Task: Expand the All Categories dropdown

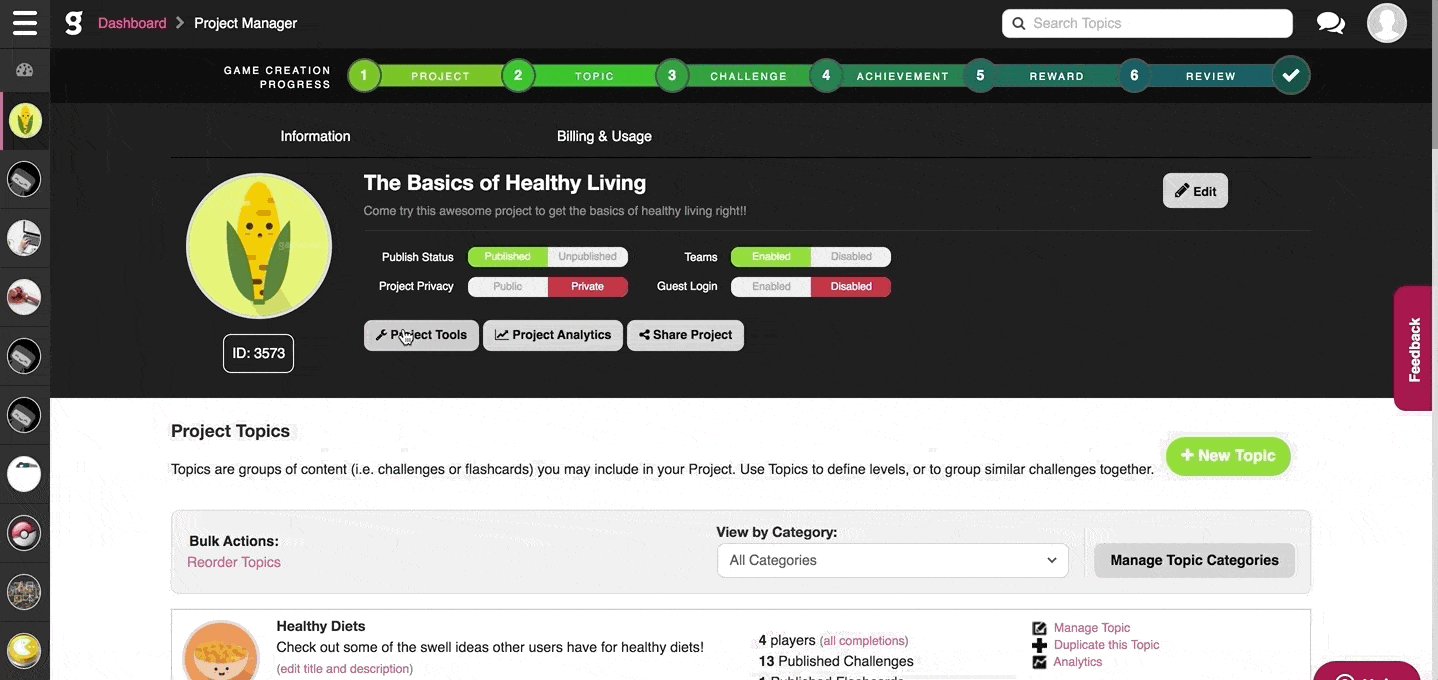Action: coord(893,560)
